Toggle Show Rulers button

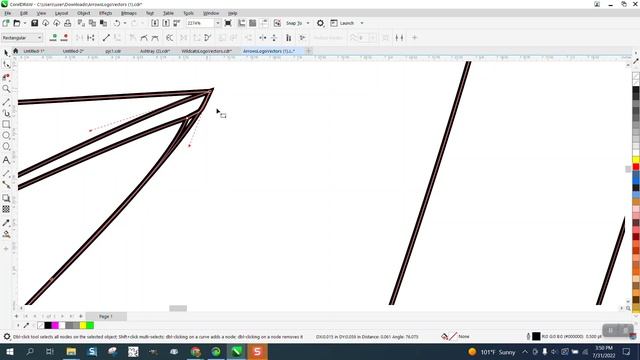pos(242,23)
